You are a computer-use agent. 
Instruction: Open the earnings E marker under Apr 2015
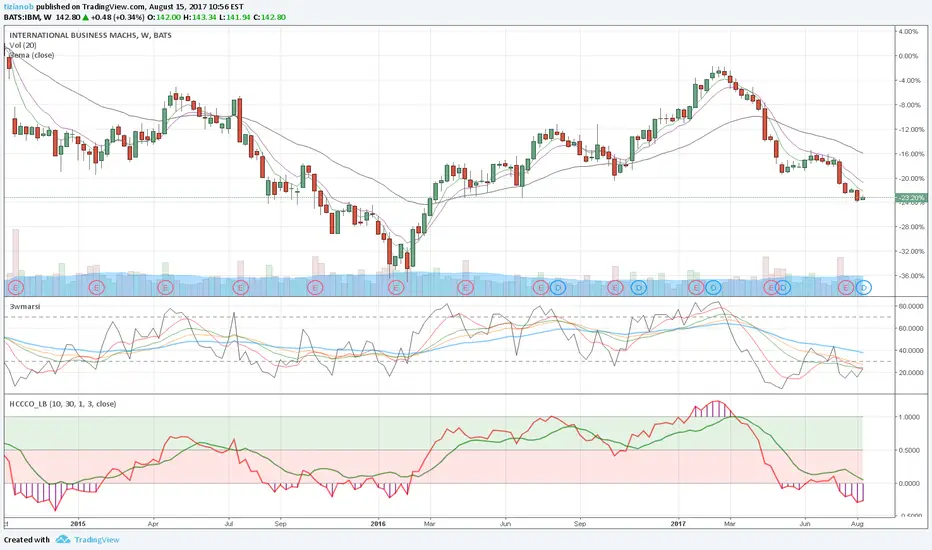click(x=165, y=288)
